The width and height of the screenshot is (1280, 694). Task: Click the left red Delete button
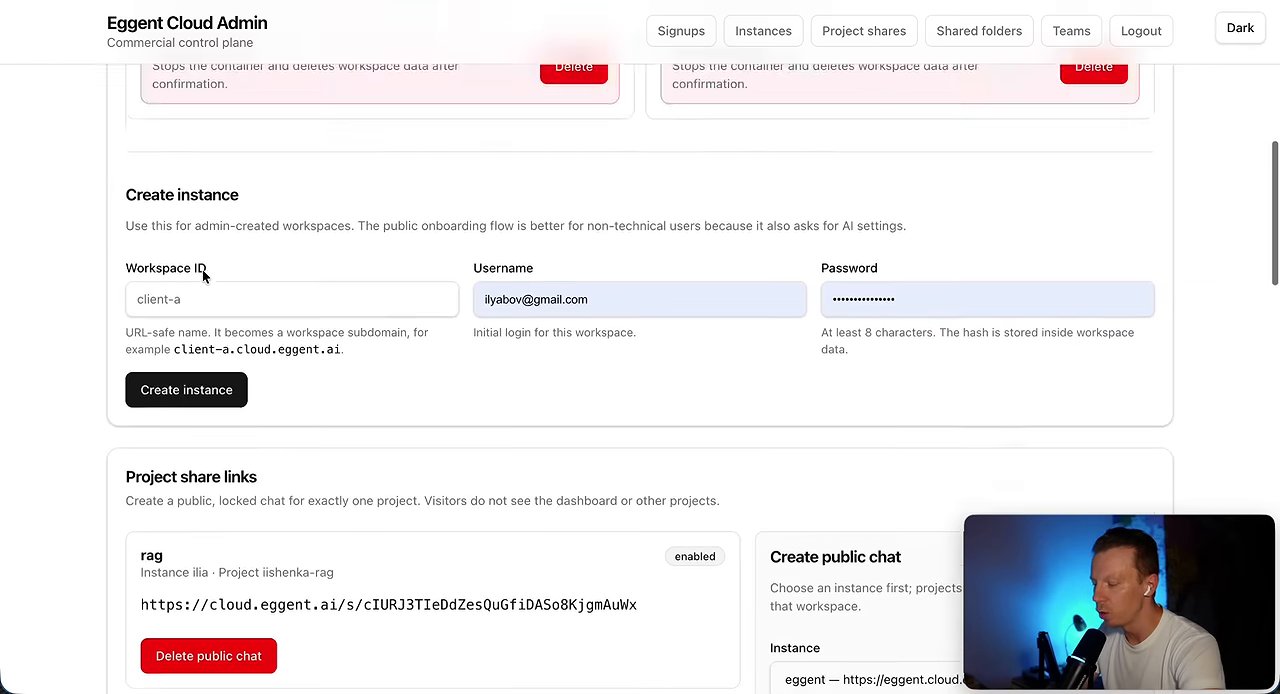574,68
